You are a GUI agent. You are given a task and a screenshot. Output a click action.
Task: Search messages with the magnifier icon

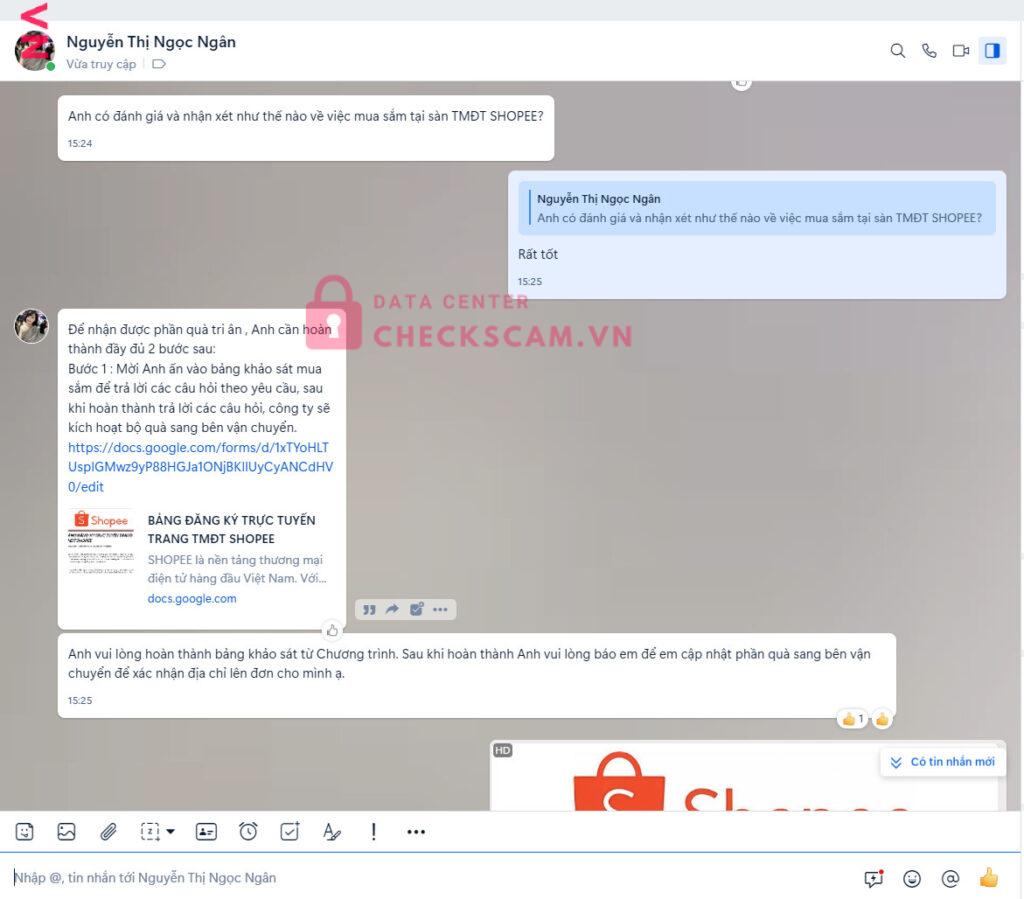pyautogui.click(x=897, y=51)
